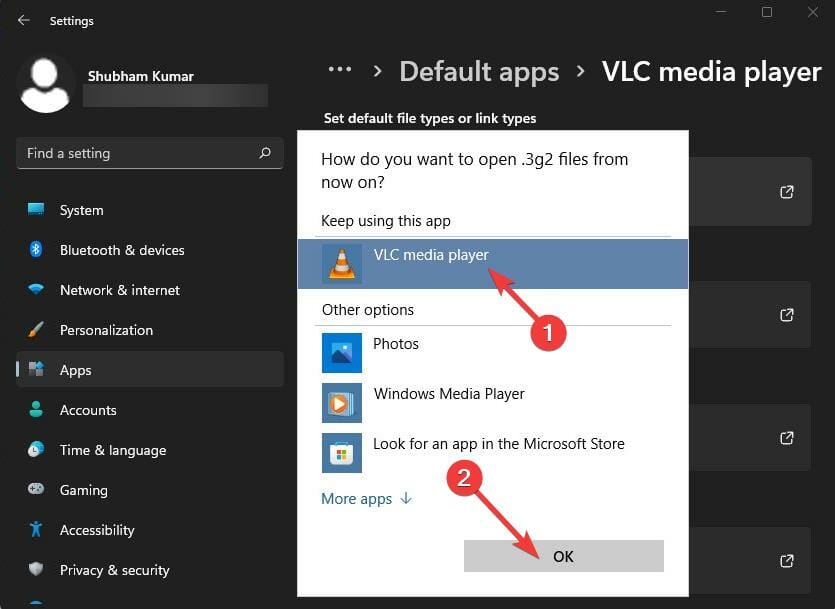Expand the breadcrumb ellipsis menu
The image size is (835, 609).
[340, 70]
